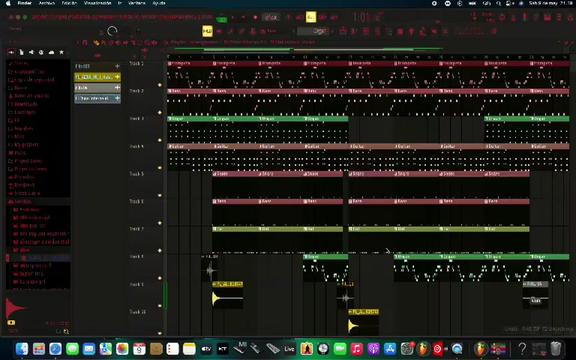Click the browser's plugin icon tab
The height and width of the screenshot is (360, 576).
click(41, 53)
